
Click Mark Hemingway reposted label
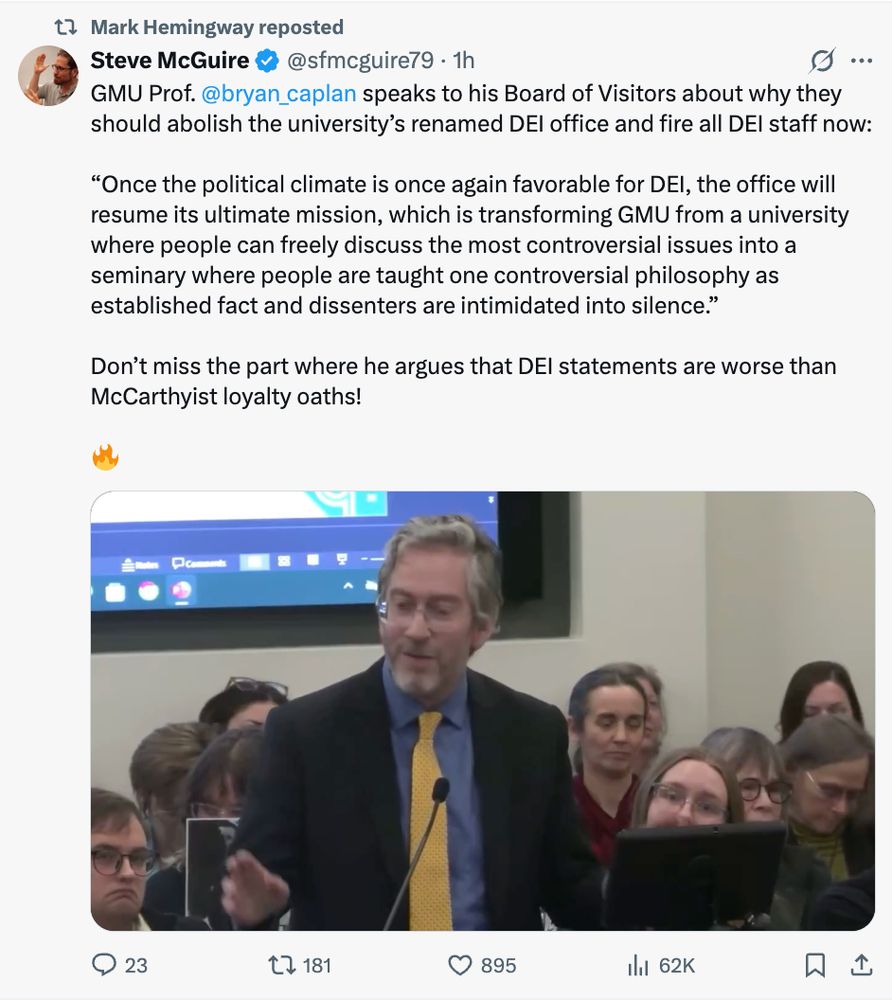(x=217, y=27)
